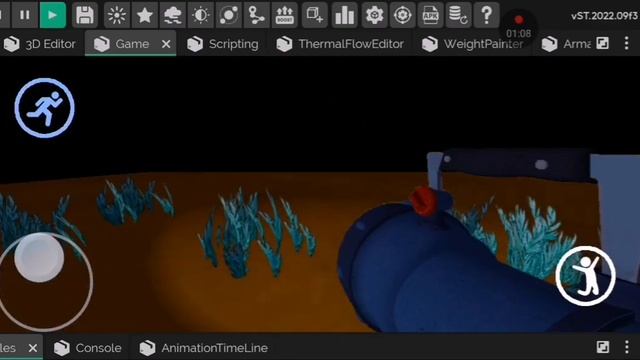Maximize the bottom panel
This screenshot has width=640, height=360.
click(602, 347)
